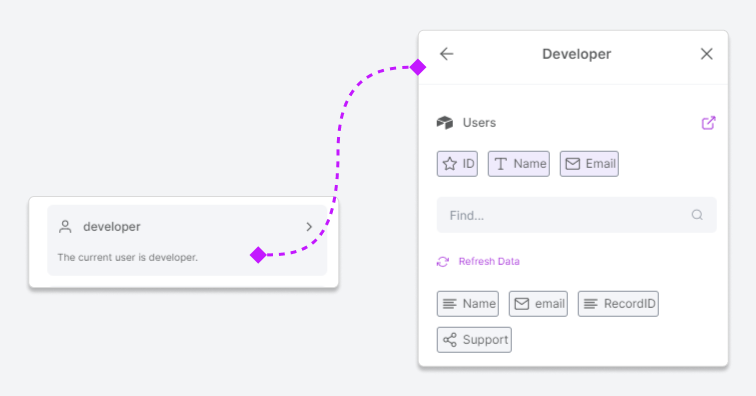Close the Developer panel

706,54
